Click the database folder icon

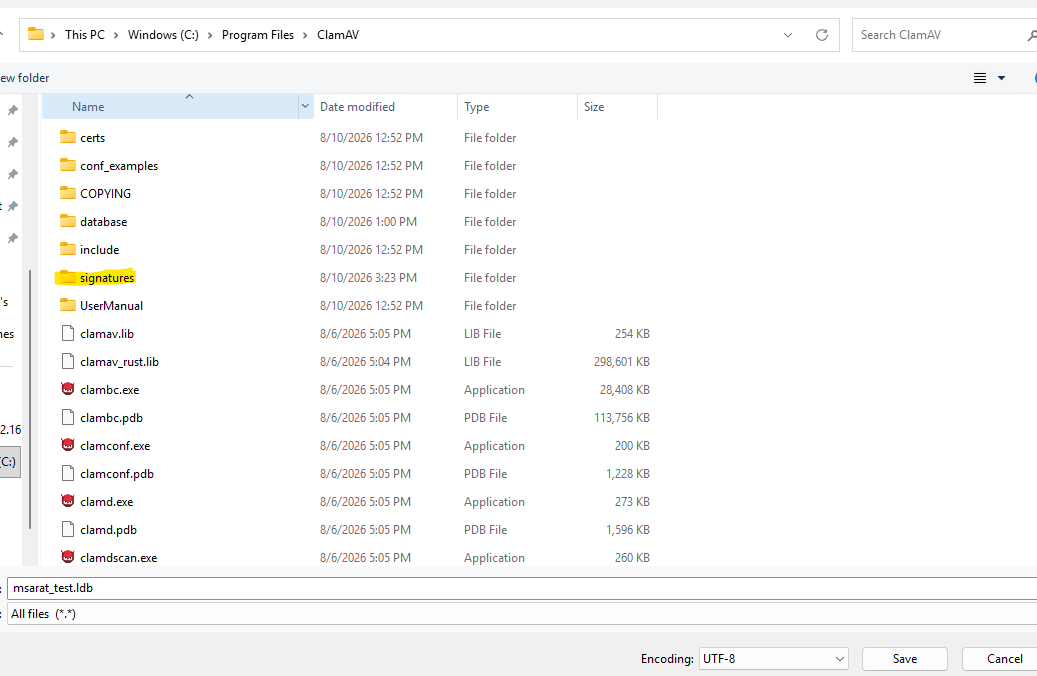(67, 221)
